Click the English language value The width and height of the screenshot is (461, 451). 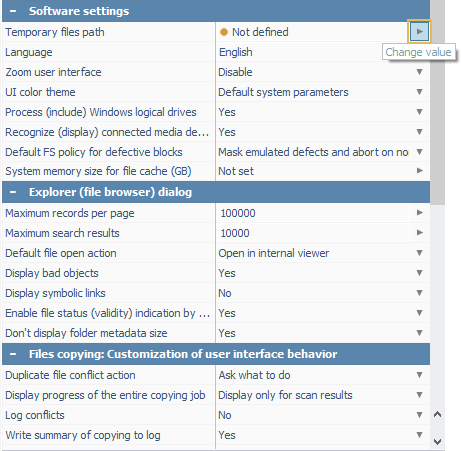tap(236, 52)
